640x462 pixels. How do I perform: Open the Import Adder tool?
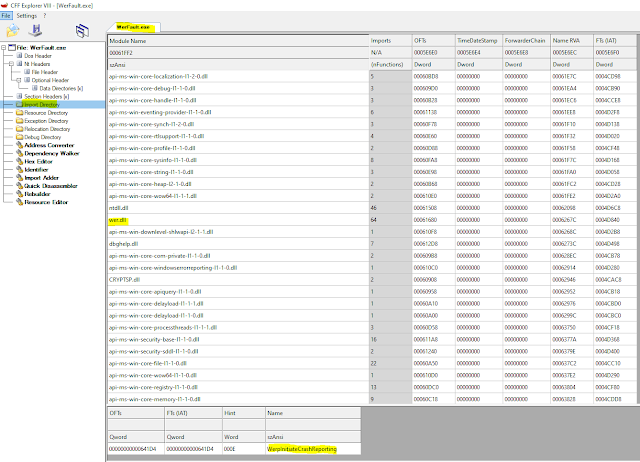pyautogui.click(x=41, y=178)
